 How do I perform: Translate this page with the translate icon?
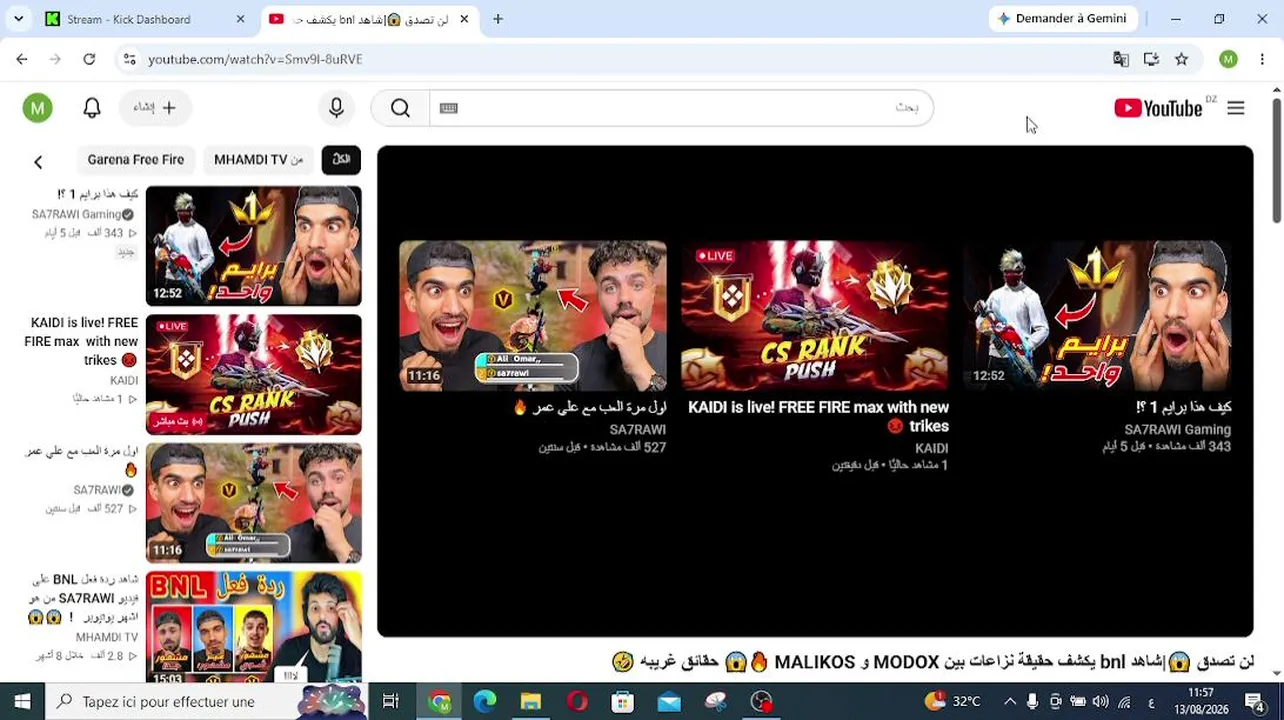point(1121,59)
